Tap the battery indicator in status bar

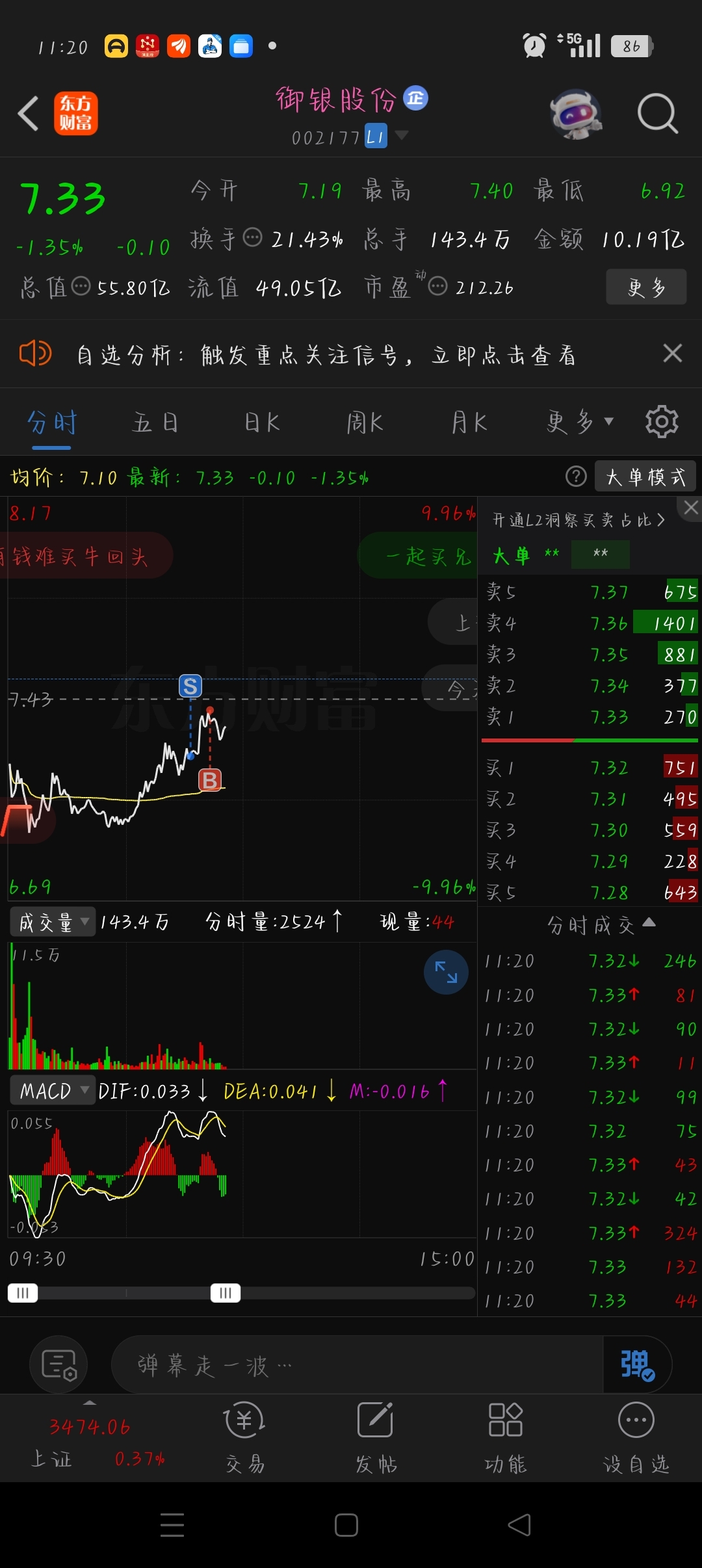point(632,46)
